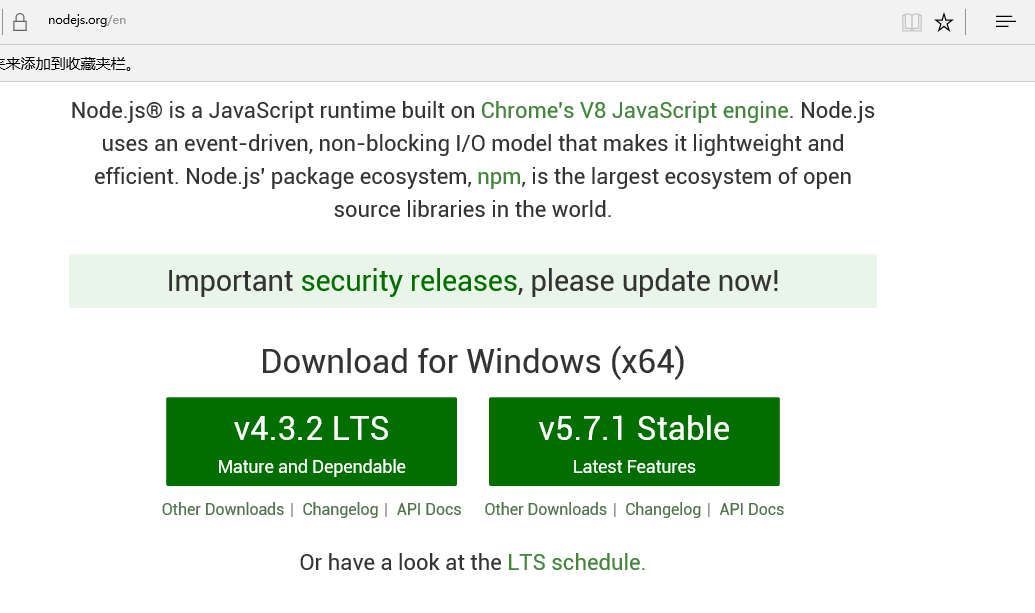Viewport: 1035px width, 613px height.
Task: Open API Docs under Stable button
Action: click(x=752, y=509)
